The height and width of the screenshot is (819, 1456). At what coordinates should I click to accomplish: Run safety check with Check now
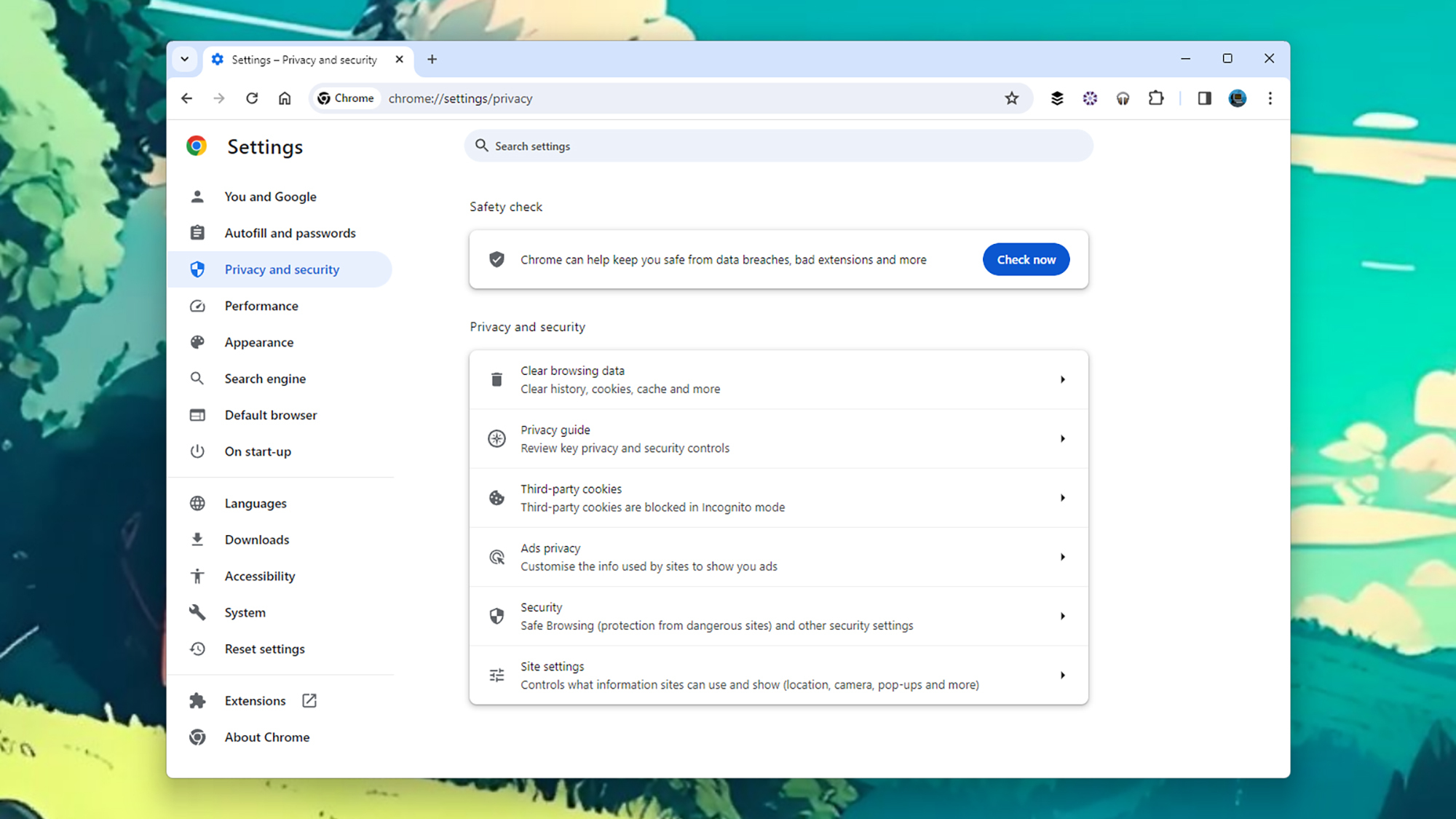pos(1026,260)
